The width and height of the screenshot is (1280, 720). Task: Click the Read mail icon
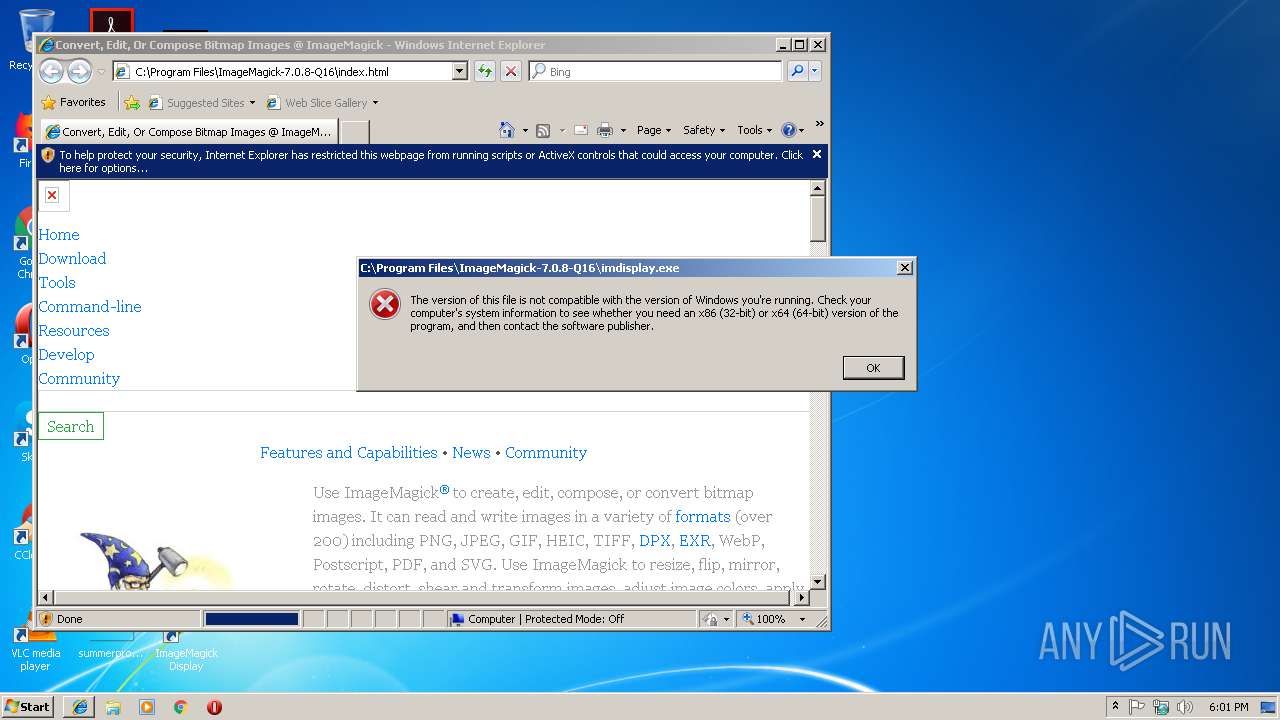580,130
